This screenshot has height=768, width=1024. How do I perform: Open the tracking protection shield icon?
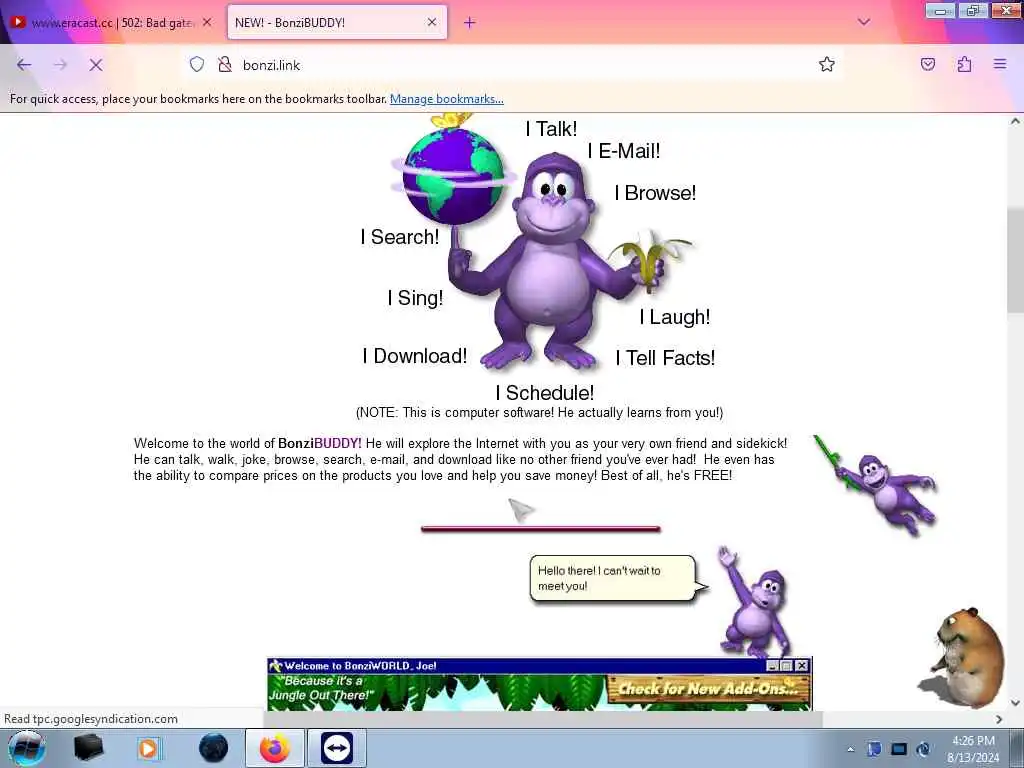click(x=197, y=64)
